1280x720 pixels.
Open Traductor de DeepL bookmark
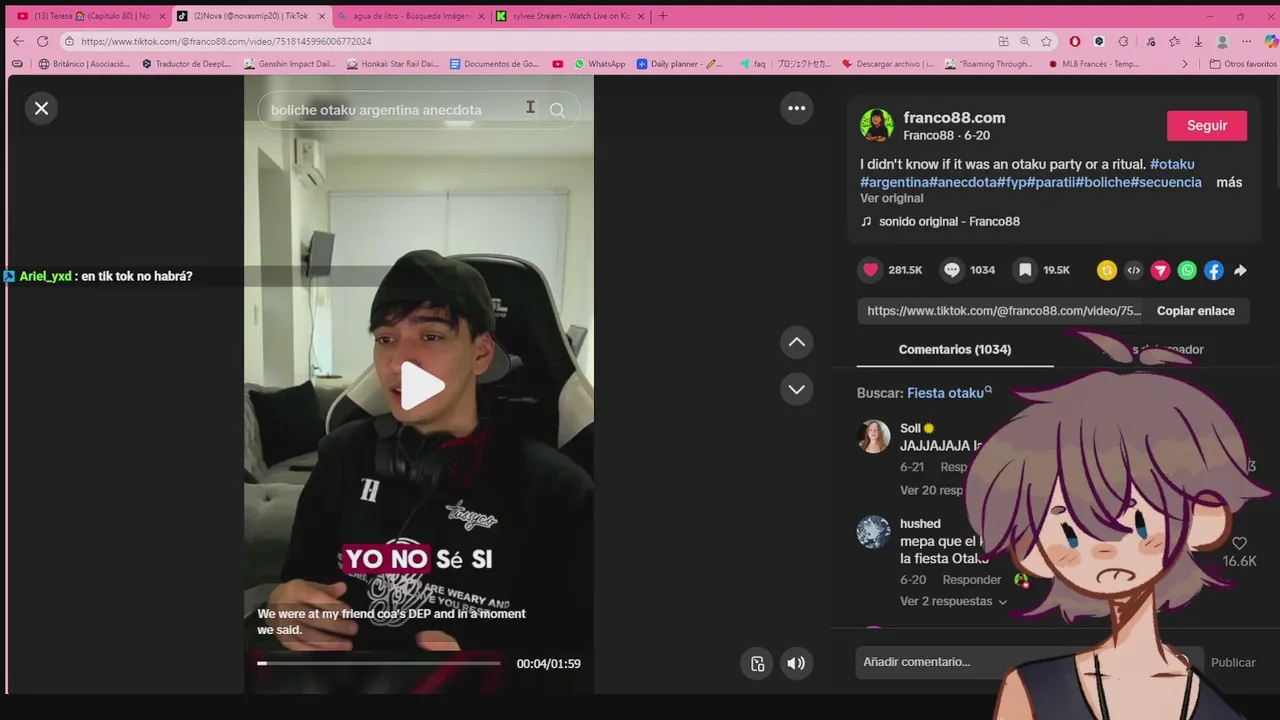click(x=186, y=64)
